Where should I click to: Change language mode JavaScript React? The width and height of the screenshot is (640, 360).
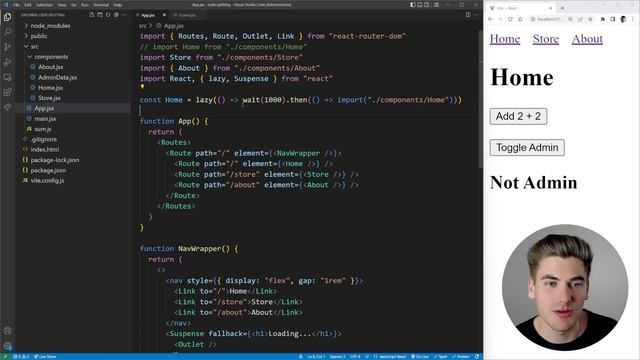(x=392, y=357)
